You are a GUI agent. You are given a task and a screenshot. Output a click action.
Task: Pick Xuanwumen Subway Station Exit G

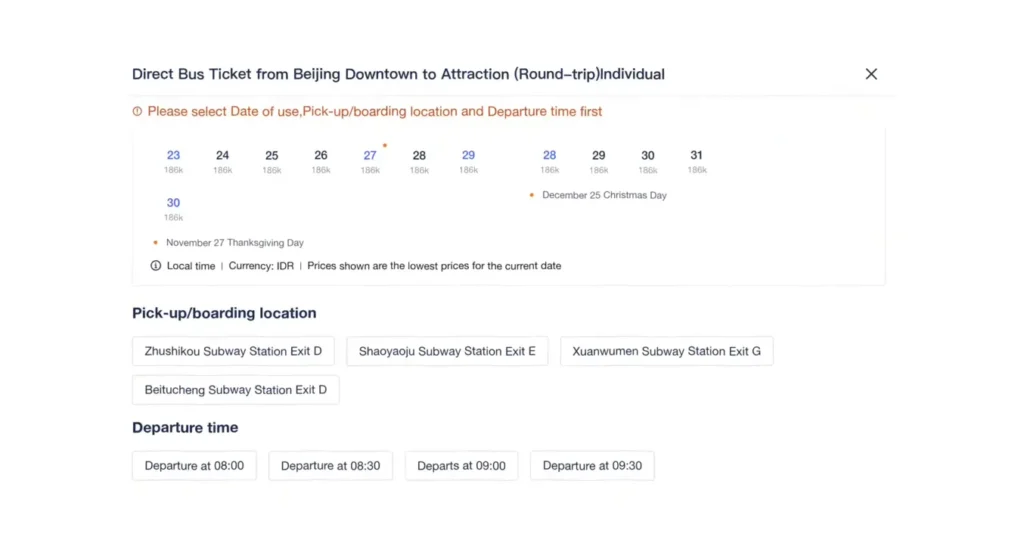click(666, 352)
